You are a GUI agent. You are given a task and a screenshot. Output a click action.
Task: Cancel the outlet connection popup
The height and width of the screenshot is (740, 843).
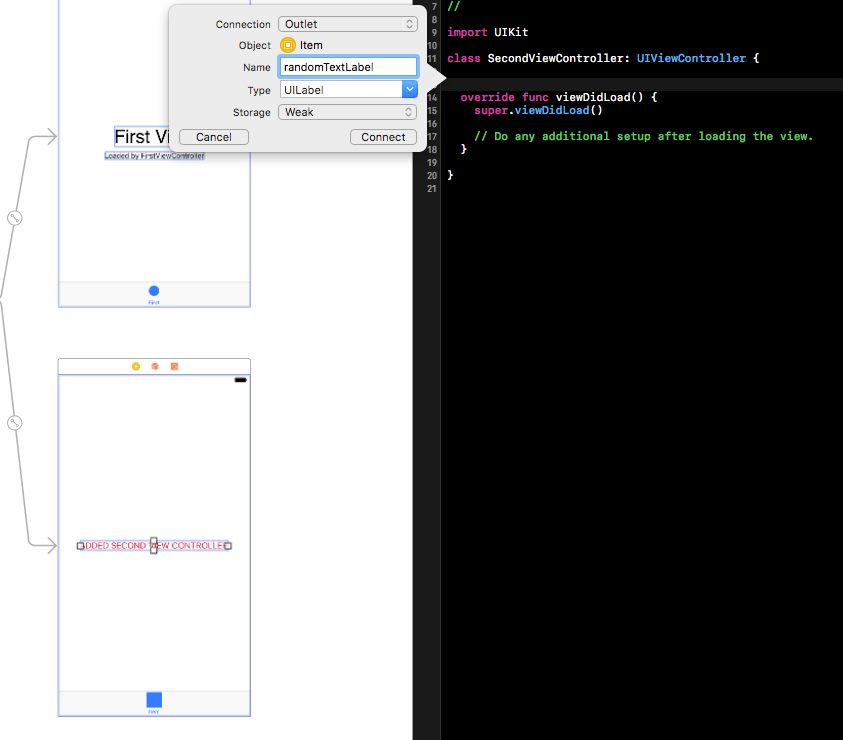click(x=213, y=137)
